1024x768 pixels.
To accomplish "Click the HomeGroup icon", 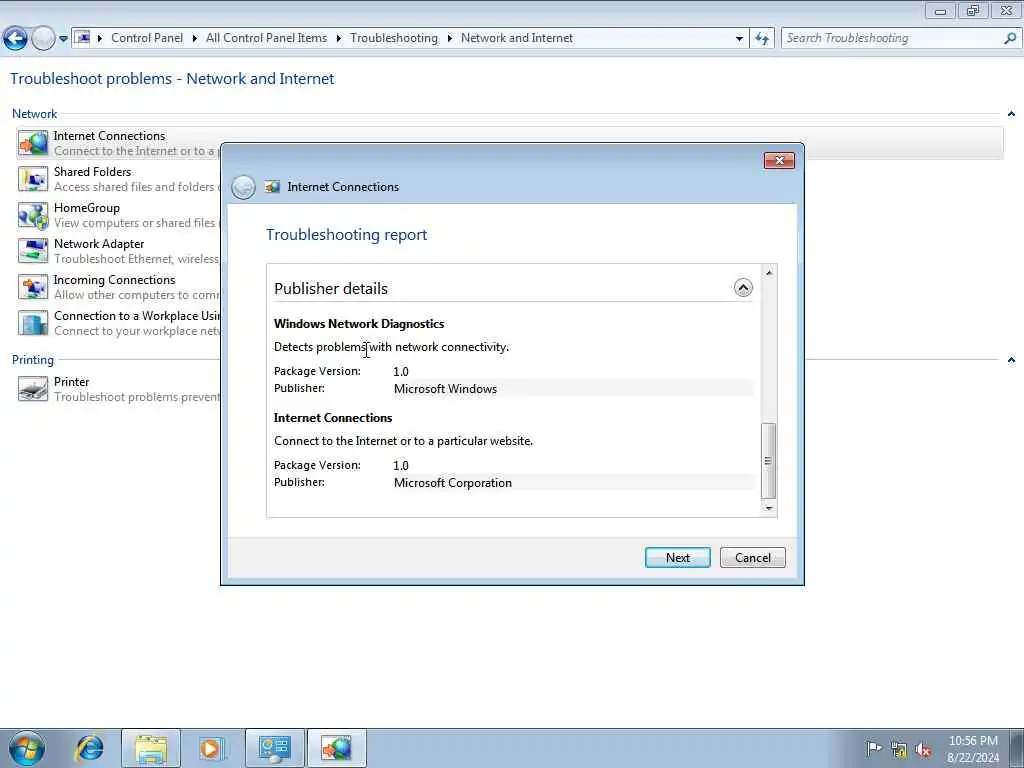I will pos(33,216).
